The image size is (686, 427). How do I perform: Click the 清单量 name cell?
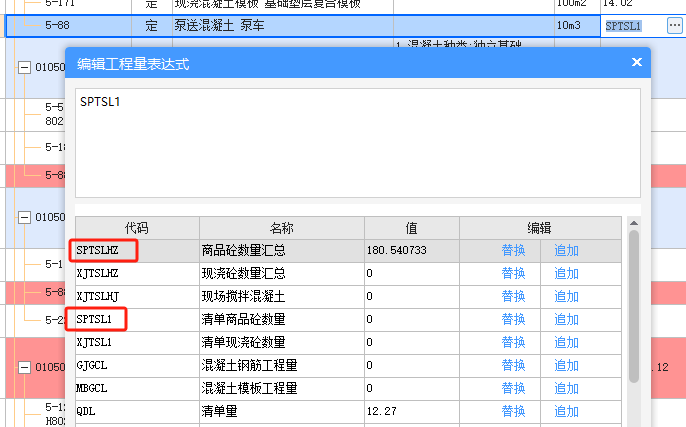[282, 412]
